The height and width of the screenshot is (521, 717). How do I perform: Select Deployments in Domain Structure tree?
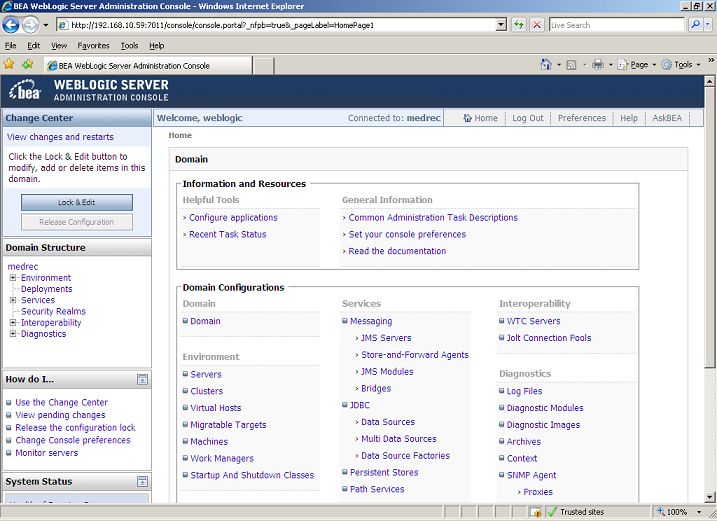(47, 289)
